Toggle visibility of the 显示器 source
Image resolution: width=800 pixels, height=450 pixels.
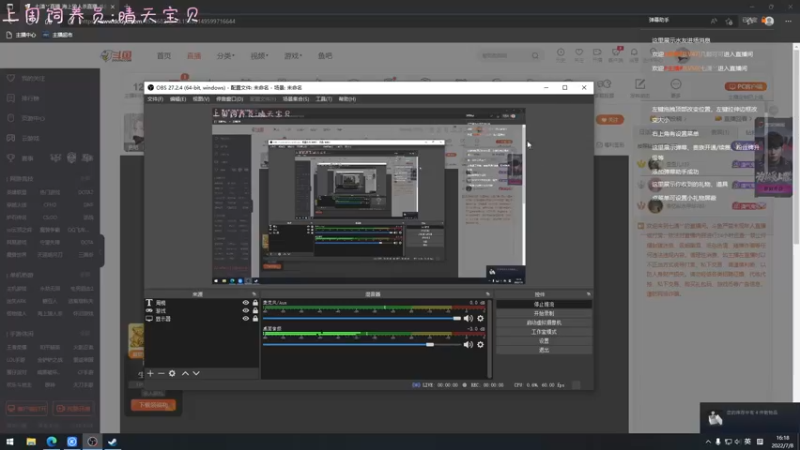245,318
